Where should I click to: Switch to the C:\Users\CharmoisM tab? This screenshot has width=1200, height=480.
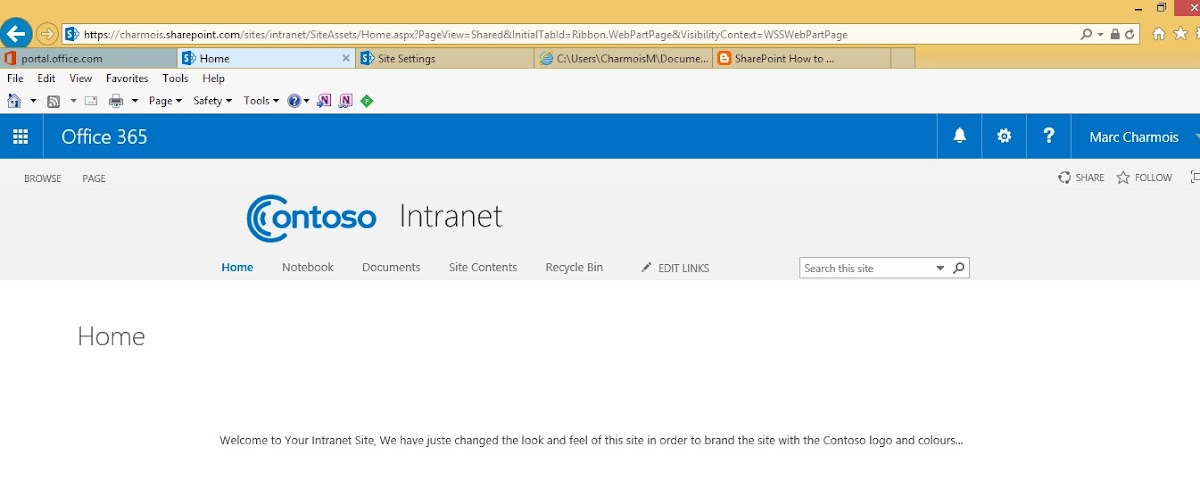click(x=624, y=58)
